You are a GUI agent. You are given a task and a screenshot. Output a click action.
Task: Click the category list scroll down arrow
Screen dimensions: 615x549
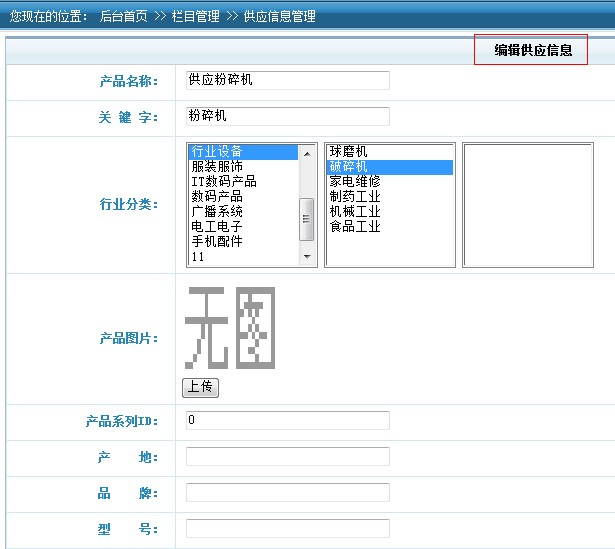point(307,257)
